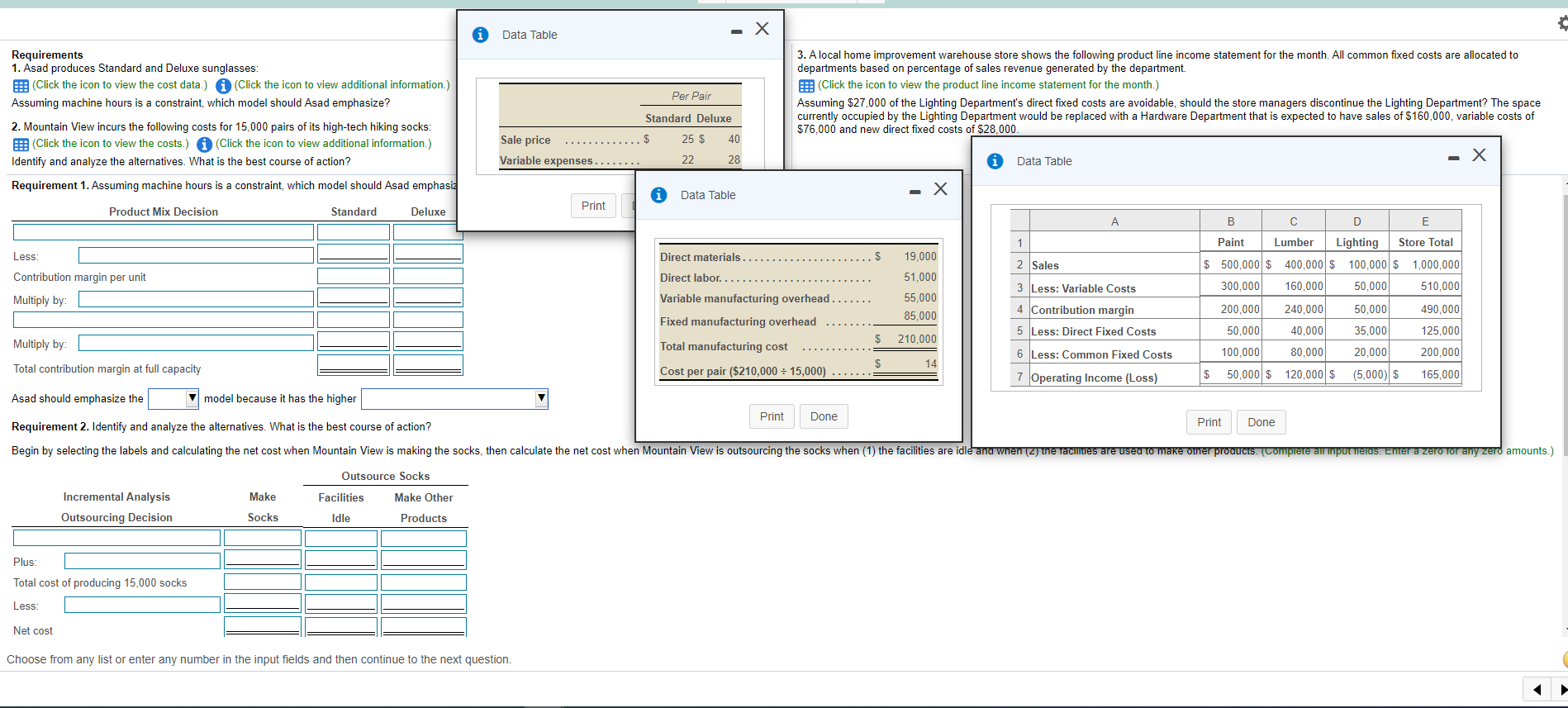Print the manufacturing cost data table
The height and width of the screenshot is (708, 1568).
[772, 416]
